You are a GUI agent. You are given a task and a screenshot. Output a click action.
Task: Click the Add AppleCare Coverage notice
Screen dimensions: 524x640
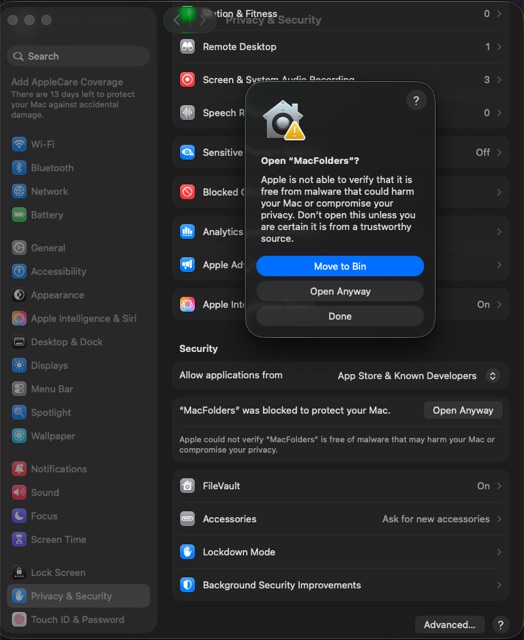tap(73, 98)
